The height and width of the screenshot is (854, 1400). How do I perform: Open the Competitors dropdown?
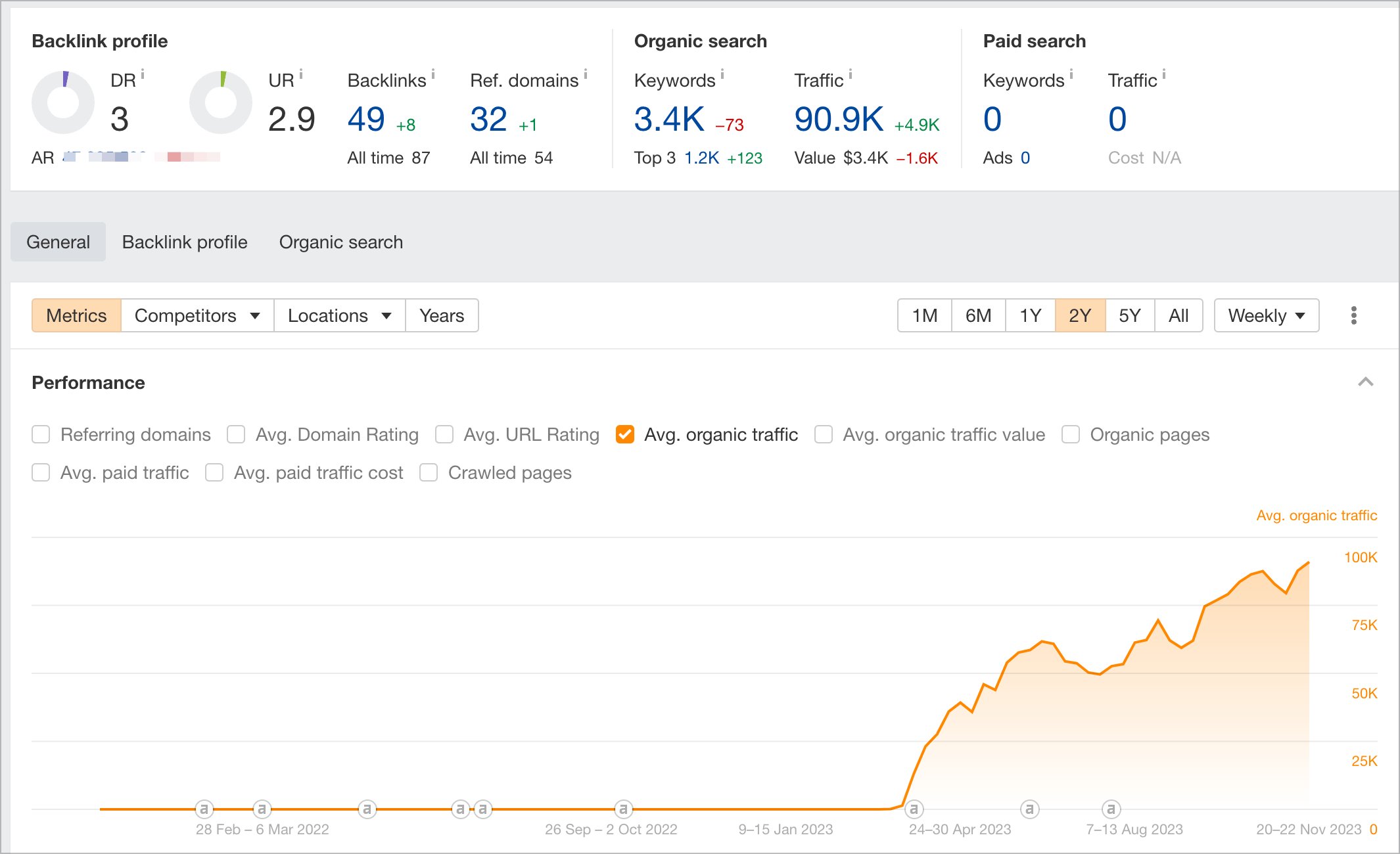point(197,315)
